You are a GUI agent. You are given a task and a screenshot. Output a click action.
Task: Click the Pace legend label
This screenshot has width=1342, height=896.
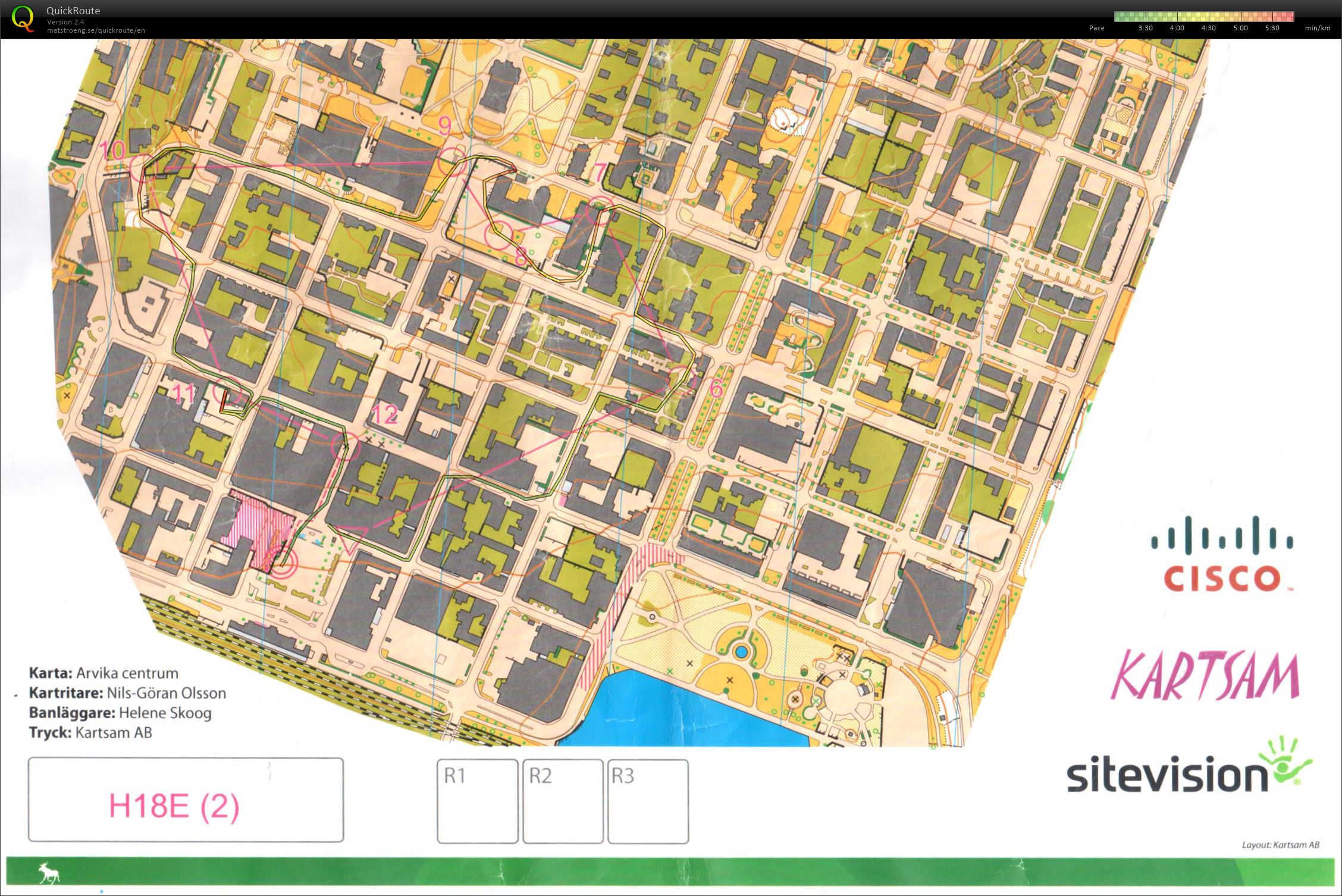point(1096,28)
